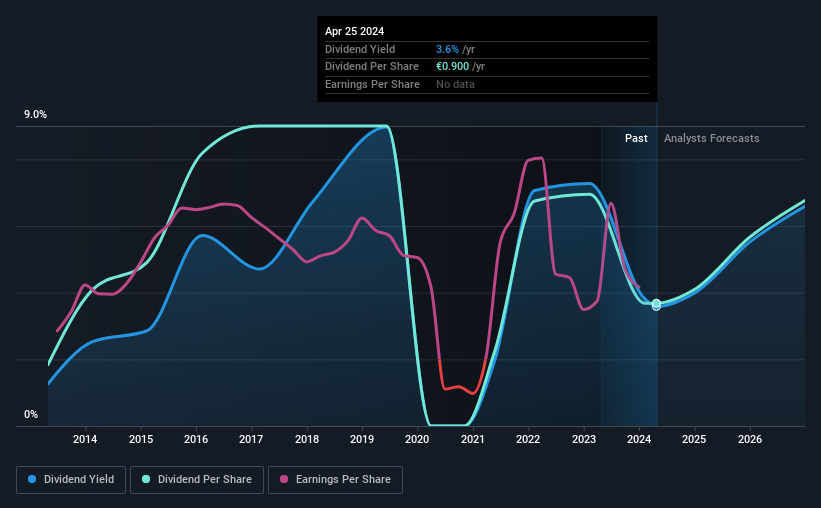
Task: Click the 0% y-axis label
Action: [31, 414]
